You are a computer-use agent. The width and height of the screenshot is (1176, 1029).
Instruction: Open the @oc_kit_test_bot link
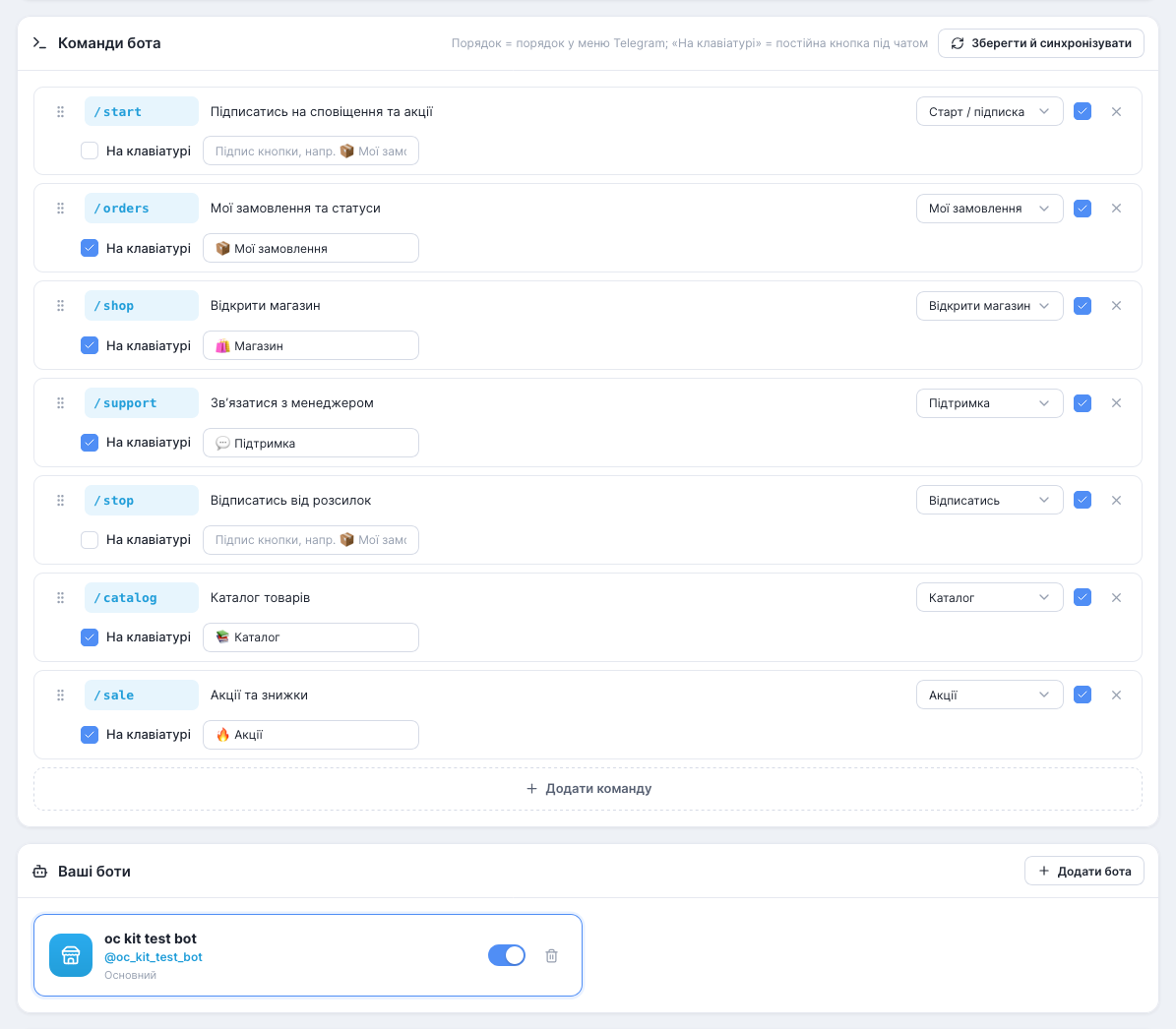point(153,957)
